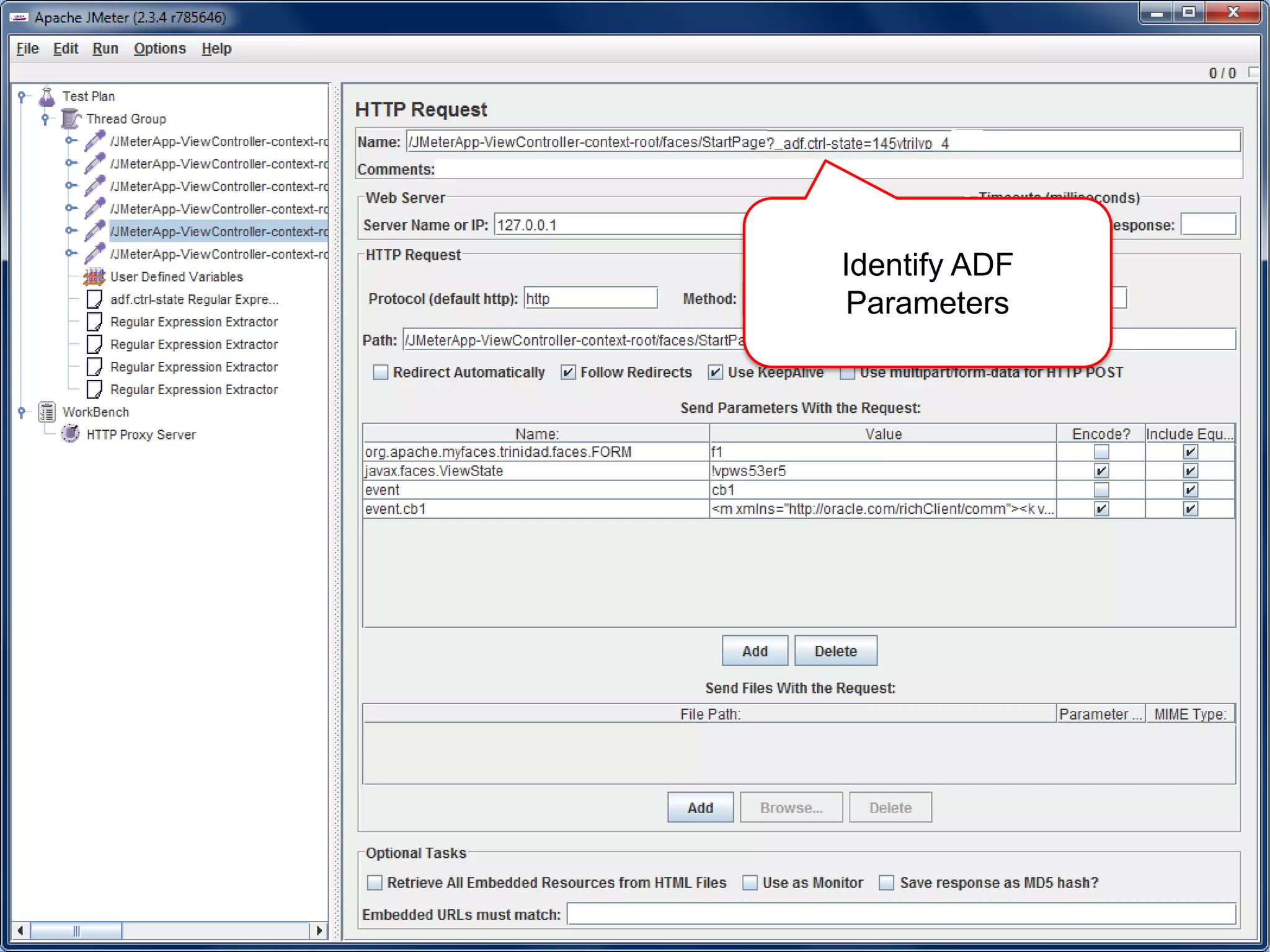The image size is (1270, 952).
Task: Click the Test Plan flask icon
Action: [47, 97]
